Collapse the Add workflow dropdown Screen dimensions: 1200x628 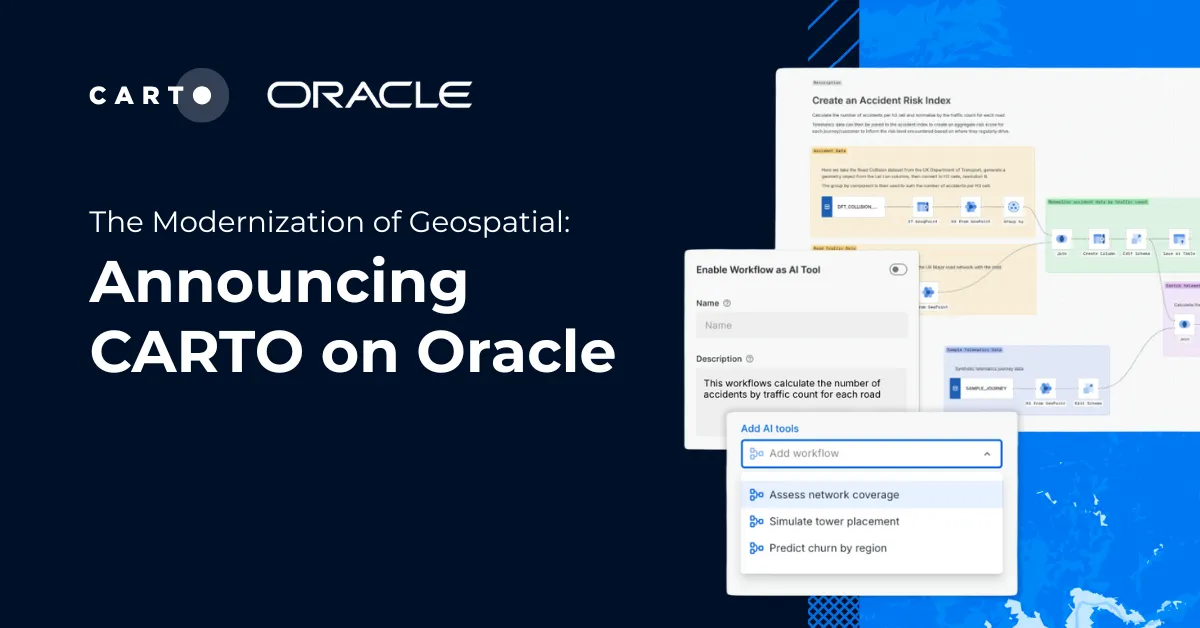point(985,453)
